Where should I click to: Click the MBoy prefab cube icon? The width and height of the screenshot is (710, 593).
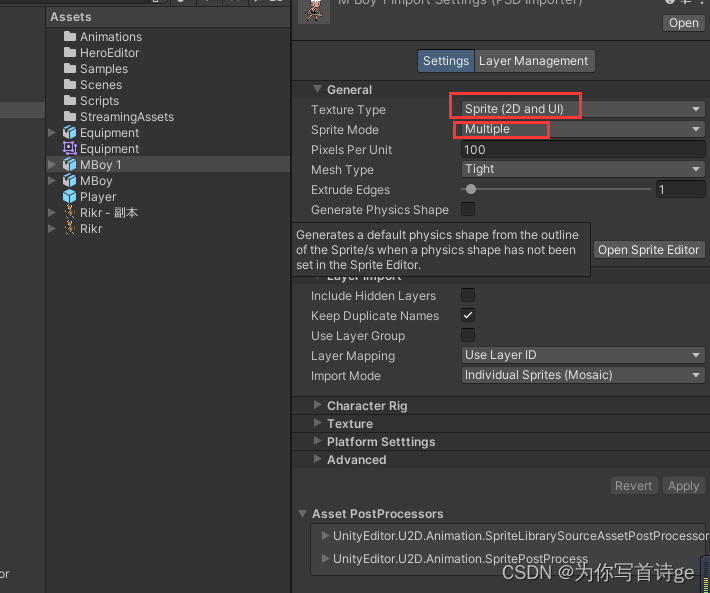pos(70,181)
